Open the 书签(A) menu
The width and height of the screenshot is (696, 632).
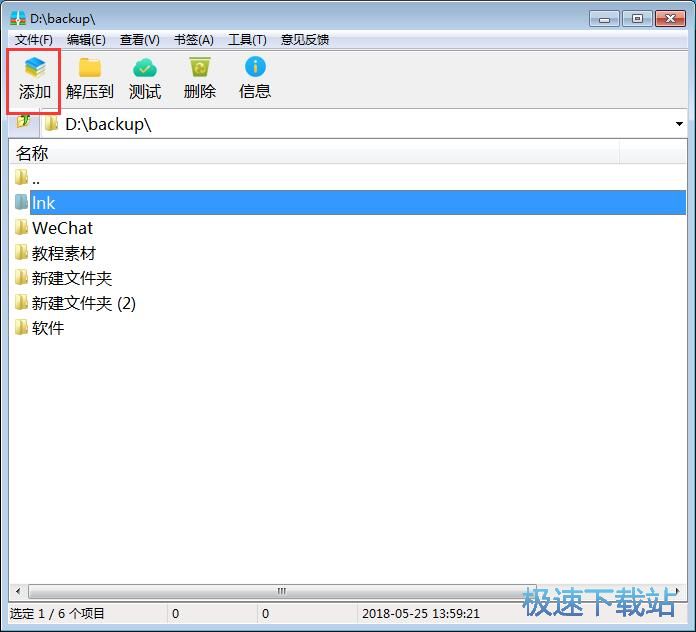pyautogui.click(x=194, y=40)
